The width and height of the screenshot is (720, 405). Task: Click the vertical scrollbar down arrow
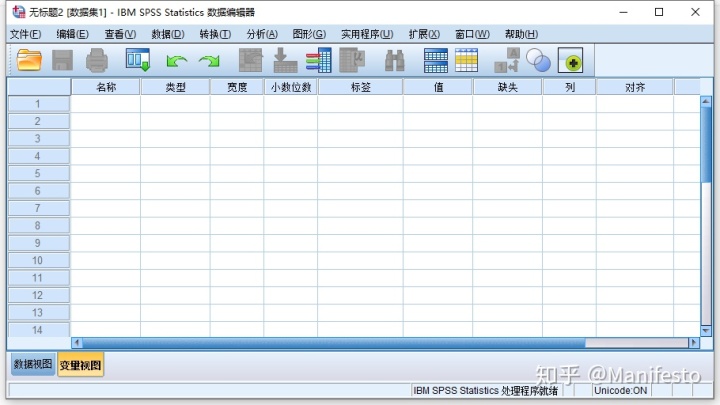tap(706, 330)
